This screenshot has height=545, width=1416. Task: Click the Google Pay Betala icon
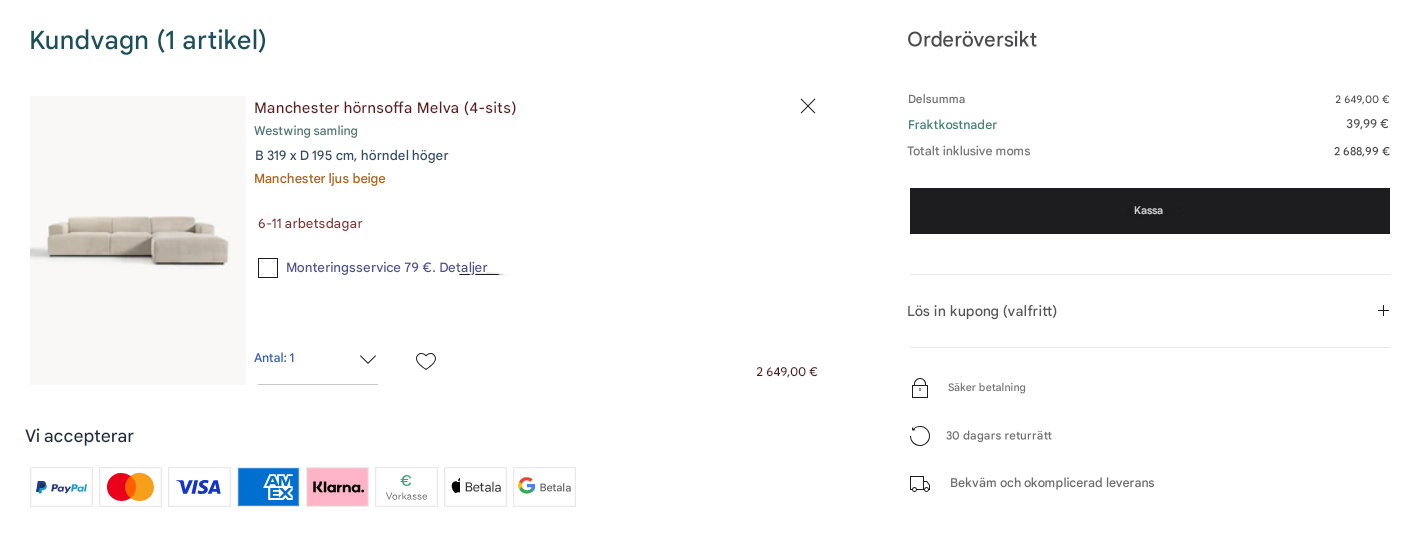click(544, 487)
